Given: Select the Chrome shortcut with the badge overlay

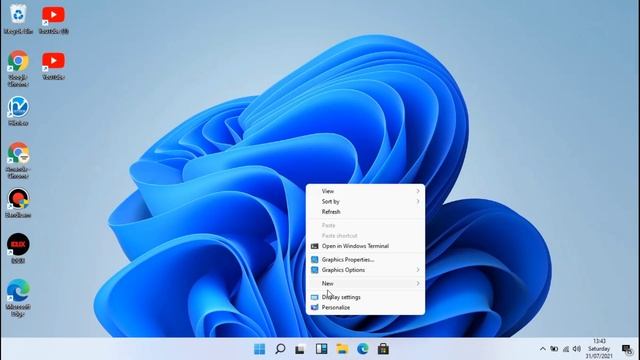Looking at the screenshot, I should pyautogui.click(x=18, y=160).
